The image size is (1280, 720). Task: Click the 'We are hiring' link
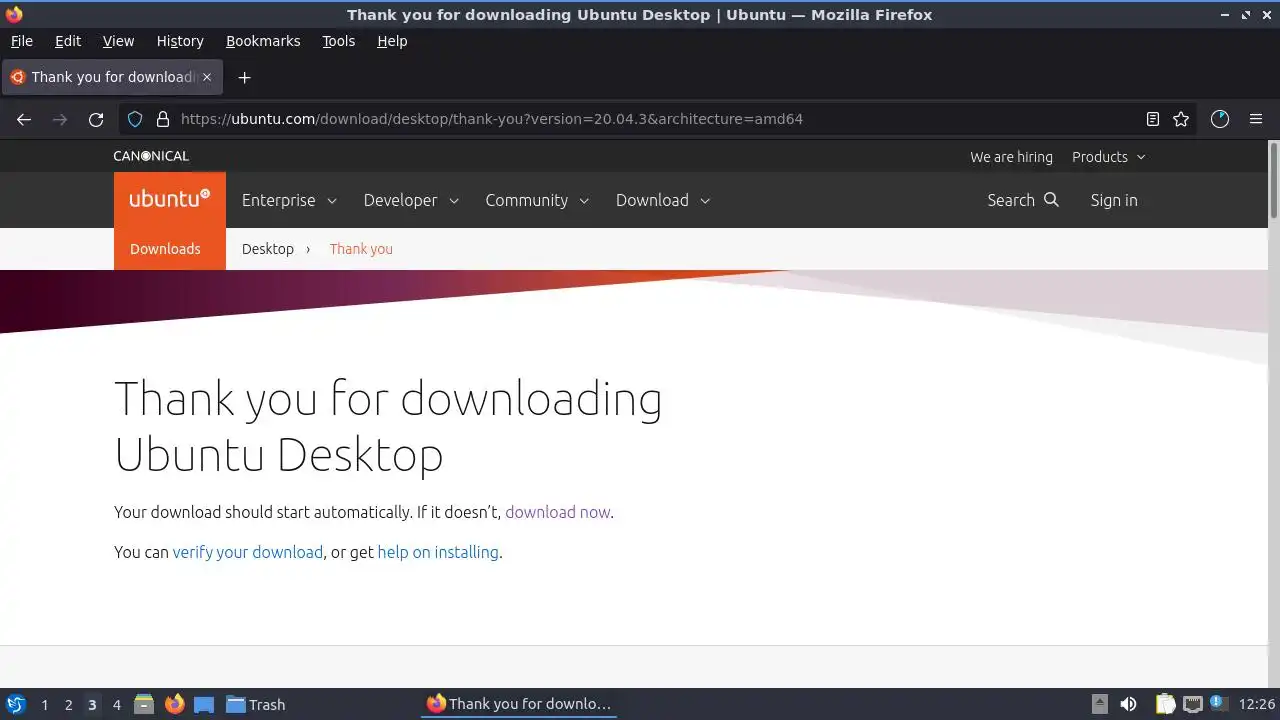pos(1011,157)
